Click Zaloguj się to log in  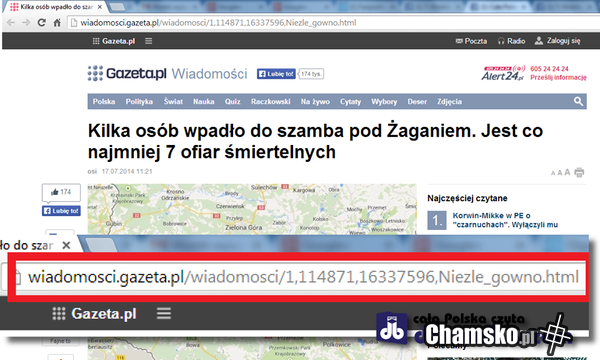pos(558,41)
